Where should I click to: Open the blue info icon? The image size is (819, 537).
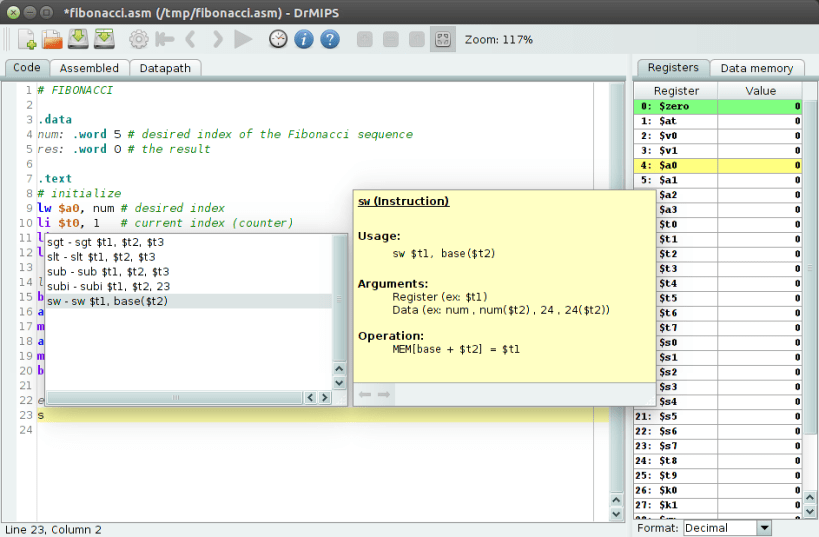pyautogui.click(x=304, y=40)
